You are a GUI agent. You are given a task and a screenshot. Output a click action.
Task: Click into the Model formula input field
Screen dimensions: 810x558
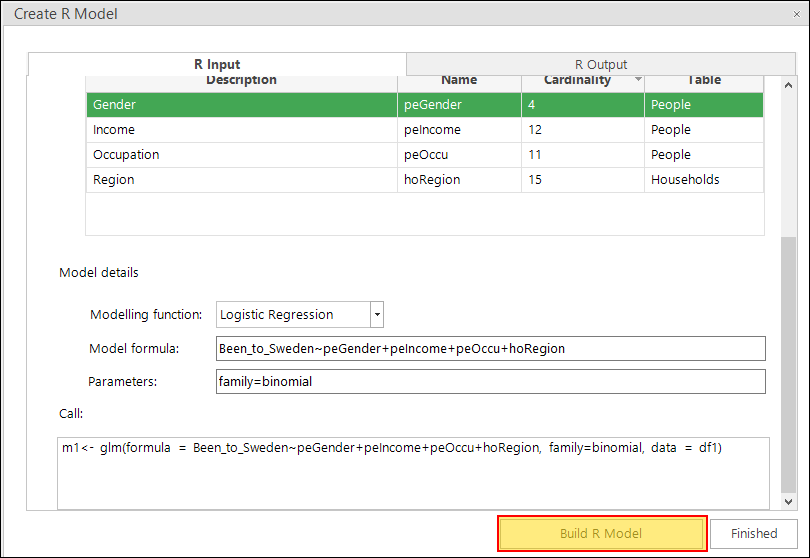pyautogui.click(x=491, y=349)
